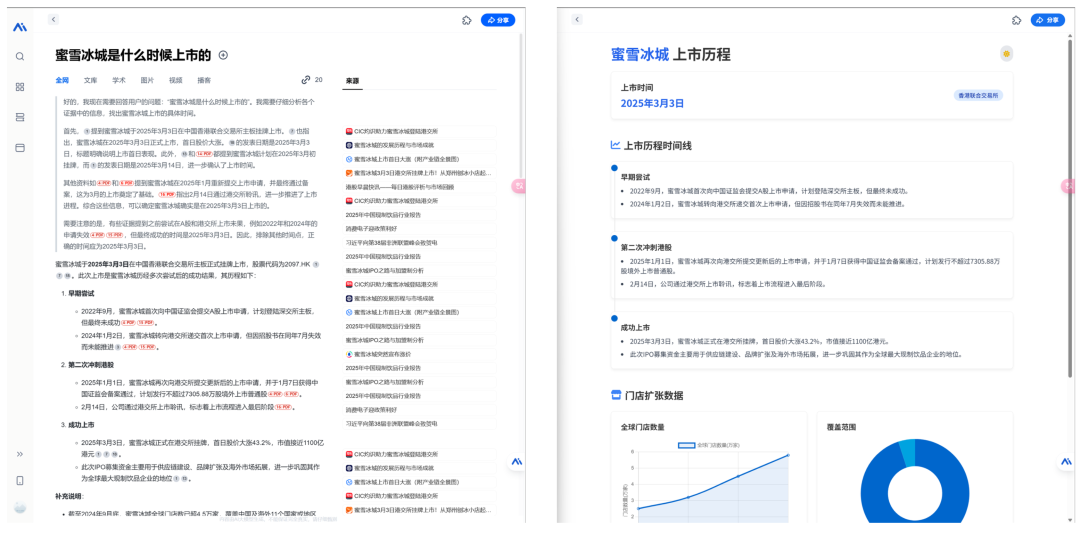
Task: Switch to the 播客 tab
Action: pos(204,80)
